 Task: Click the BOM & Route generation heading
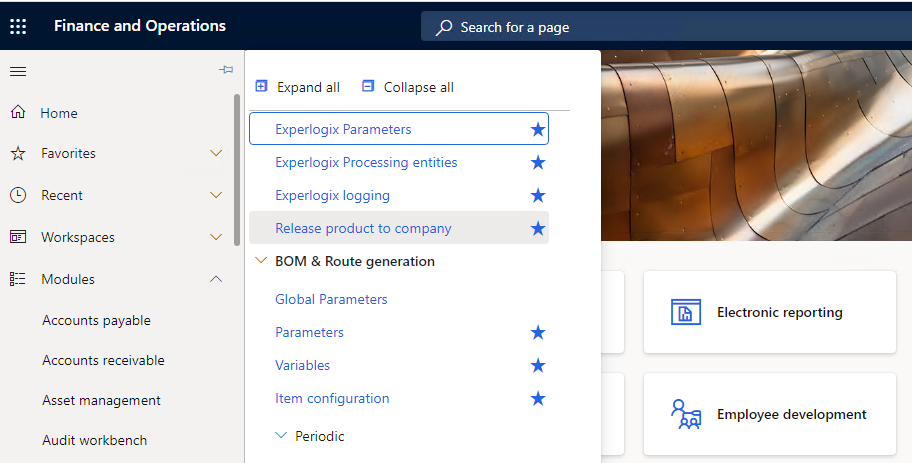point(355,261)
